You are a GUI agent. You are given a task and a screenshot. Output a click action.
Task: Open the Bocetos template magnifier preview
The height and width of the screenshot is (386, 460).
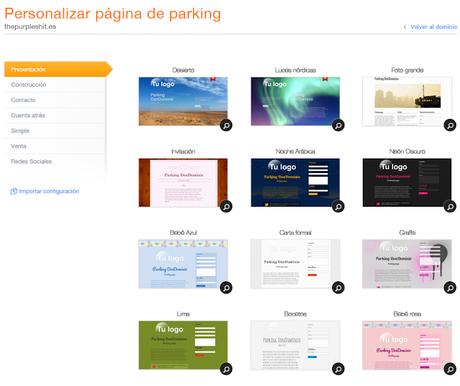pos(338,369)
